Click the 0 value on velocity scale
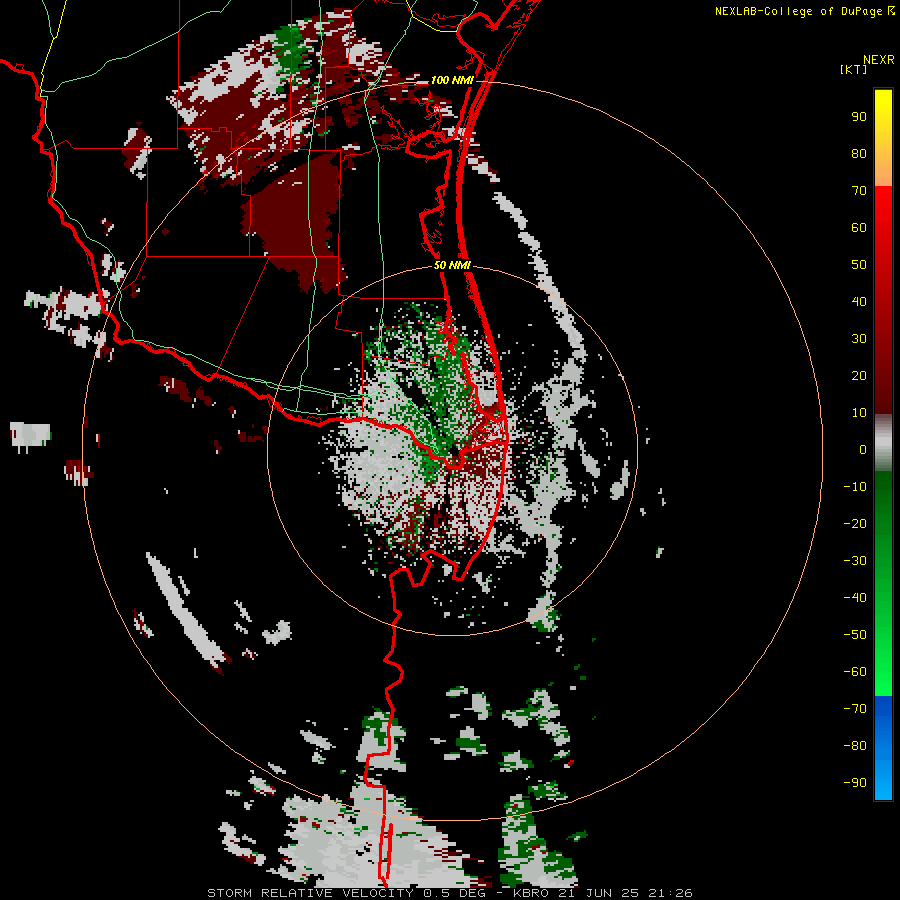The width and height of the screenshot is (900, 900). [863, 450]
